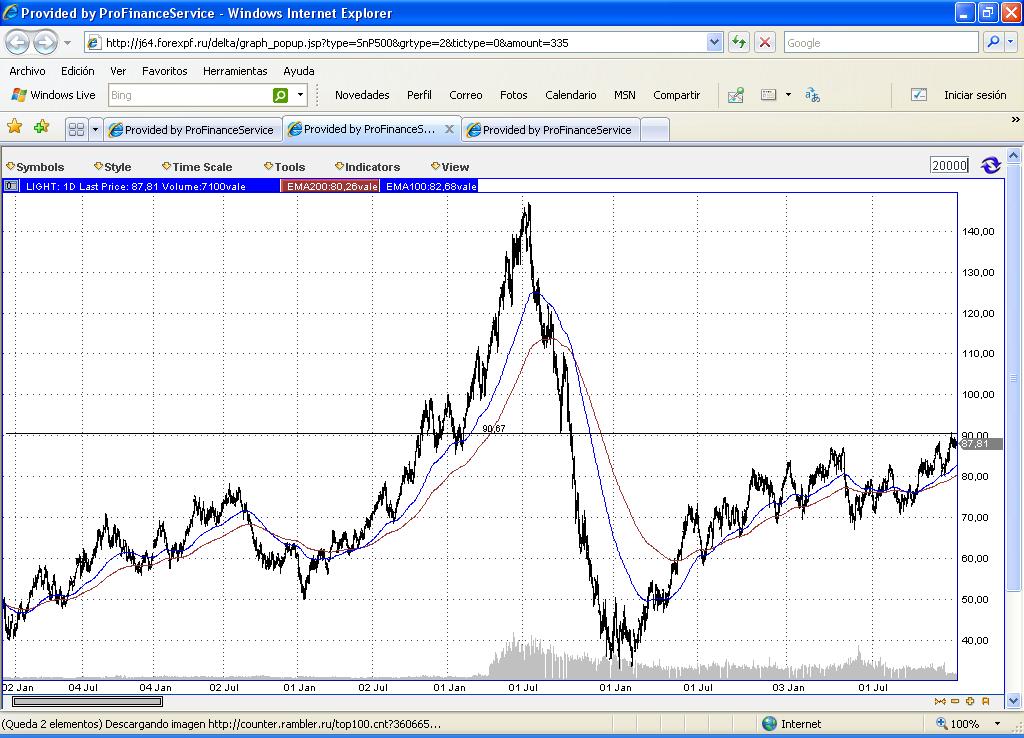Click the chart bookmark flag icon
This screenshot has width=1024, height=738.
tap(986, 701)
